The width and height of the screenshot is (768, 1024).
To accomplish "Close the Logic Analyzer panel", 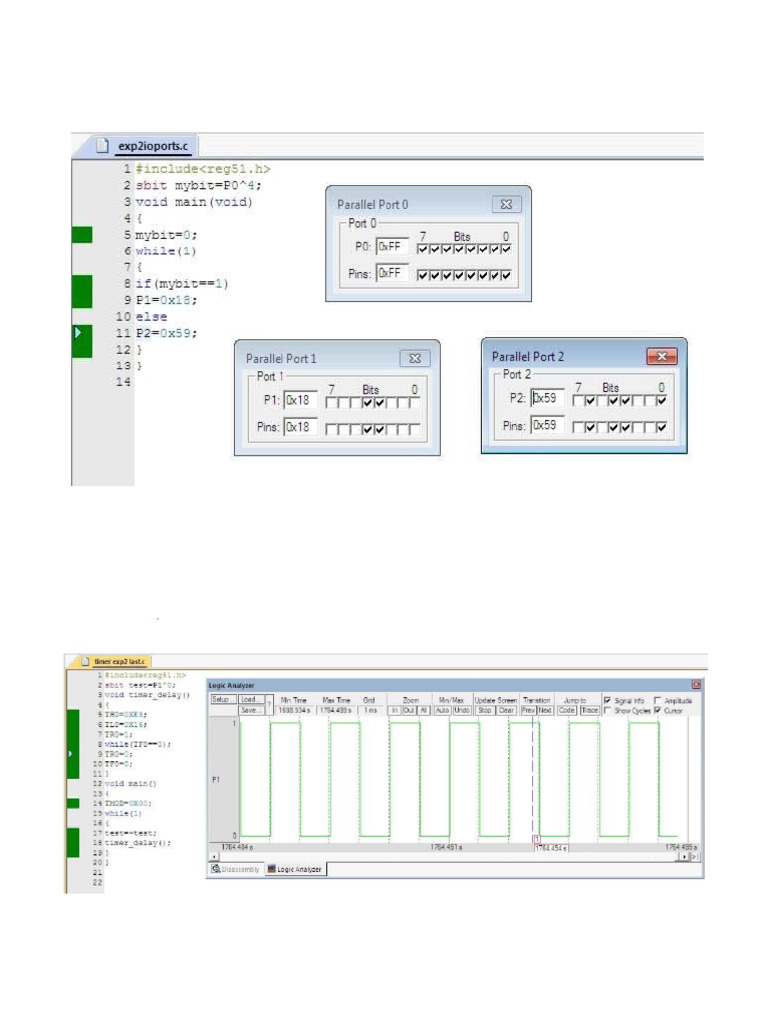I will click(697, 685).
